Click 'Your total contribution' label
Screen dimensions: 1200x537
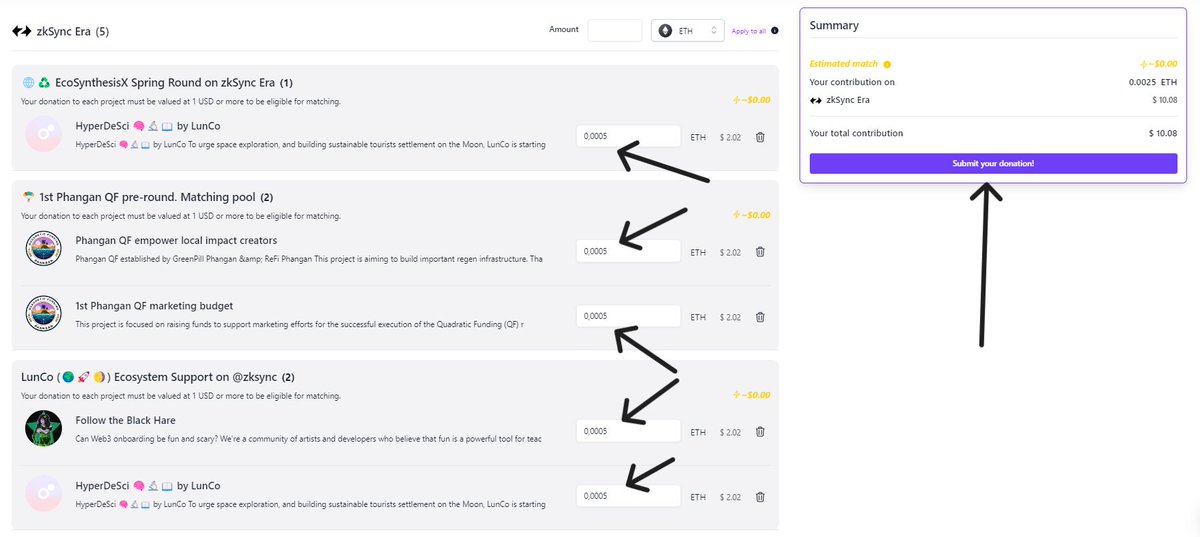tap(856, 133)
